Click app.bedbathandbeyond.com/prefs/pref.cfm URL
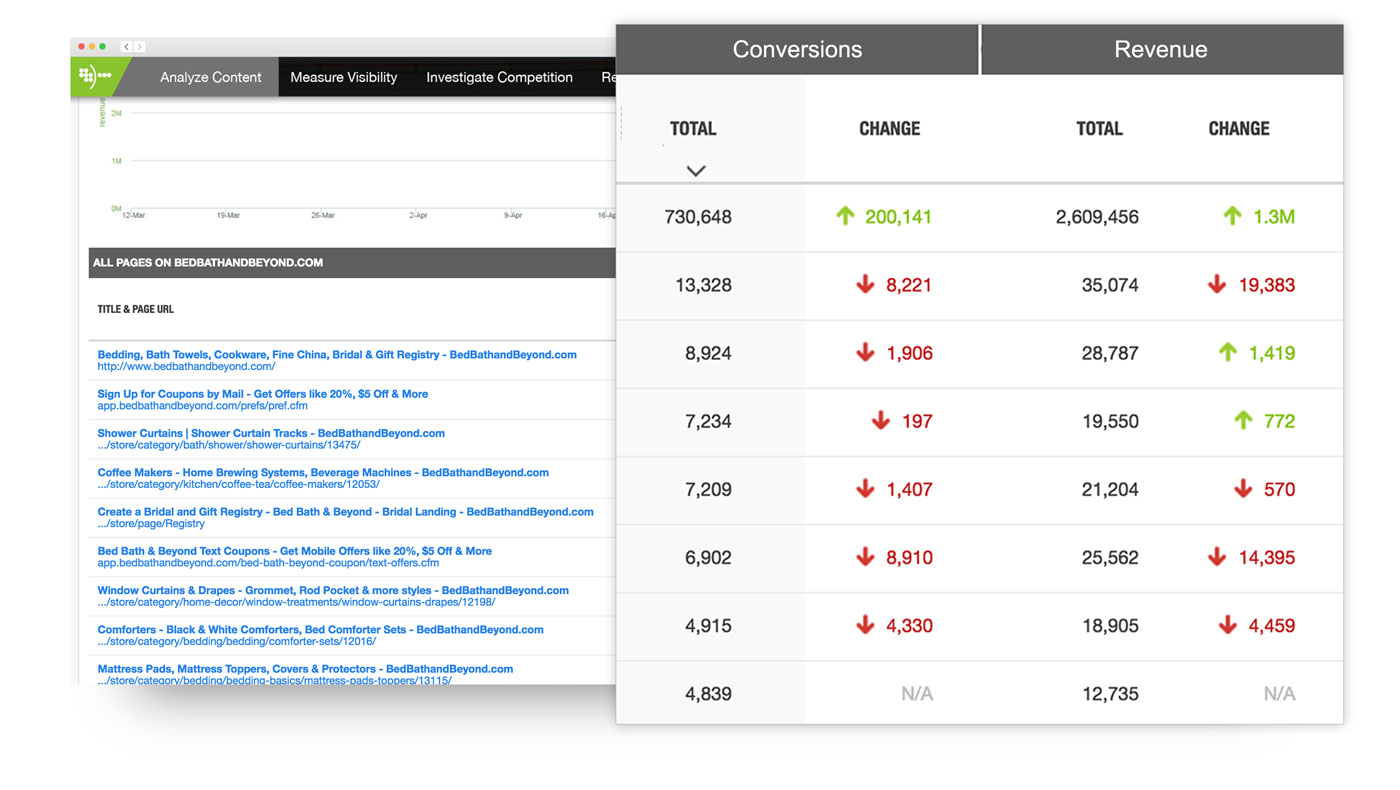Screen dimensions: 1400x790 [x=202, y=406]
